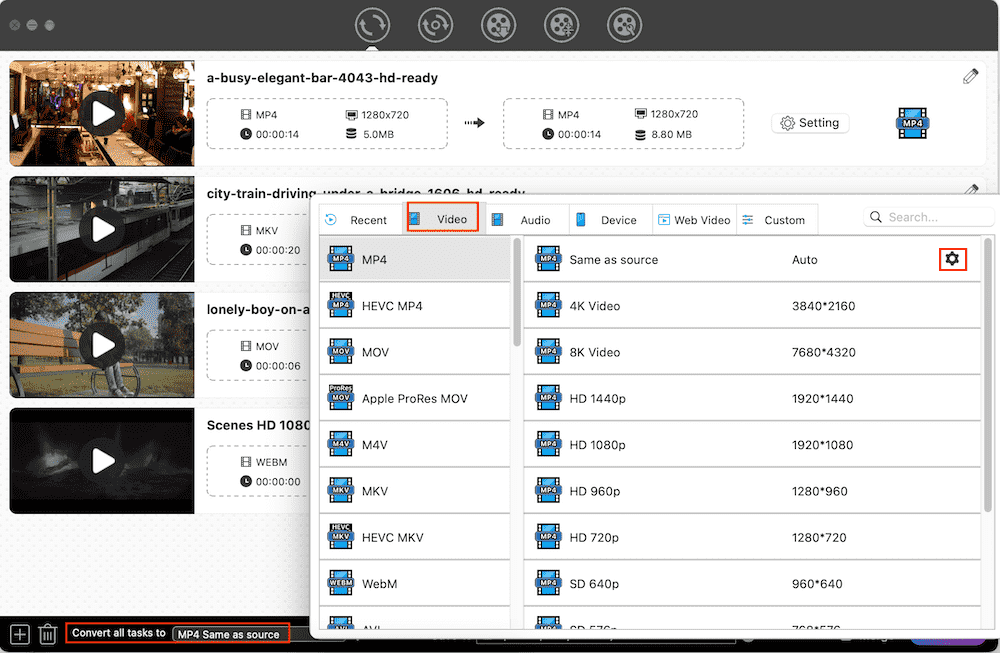Open the fifth film reel toolbar module
1000x653 pixels.
click(x=624, y=26)
